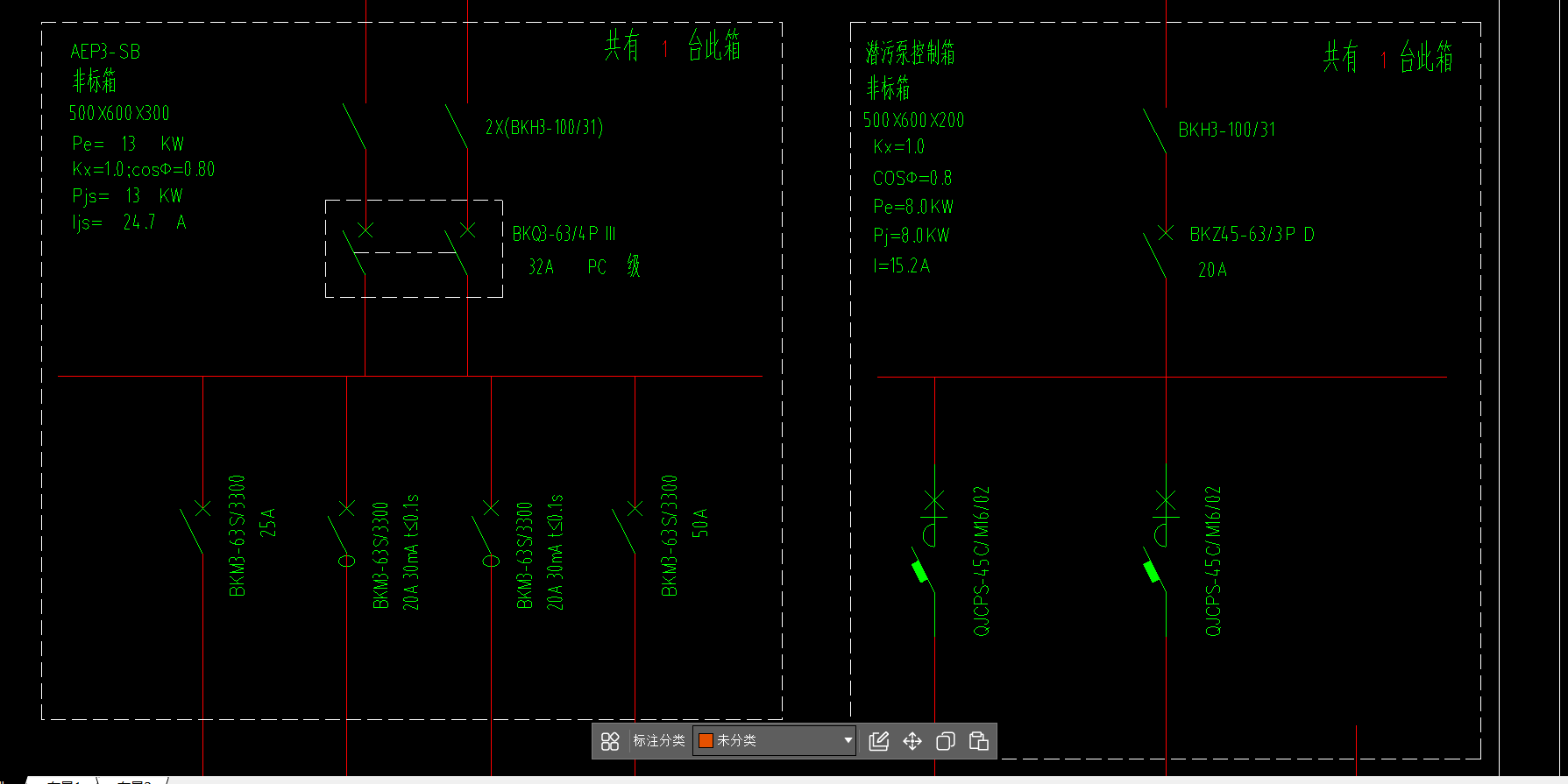Select the Pj=8.0KW text
Viewport: 1568px width, 784px height.
pos(911,236)
